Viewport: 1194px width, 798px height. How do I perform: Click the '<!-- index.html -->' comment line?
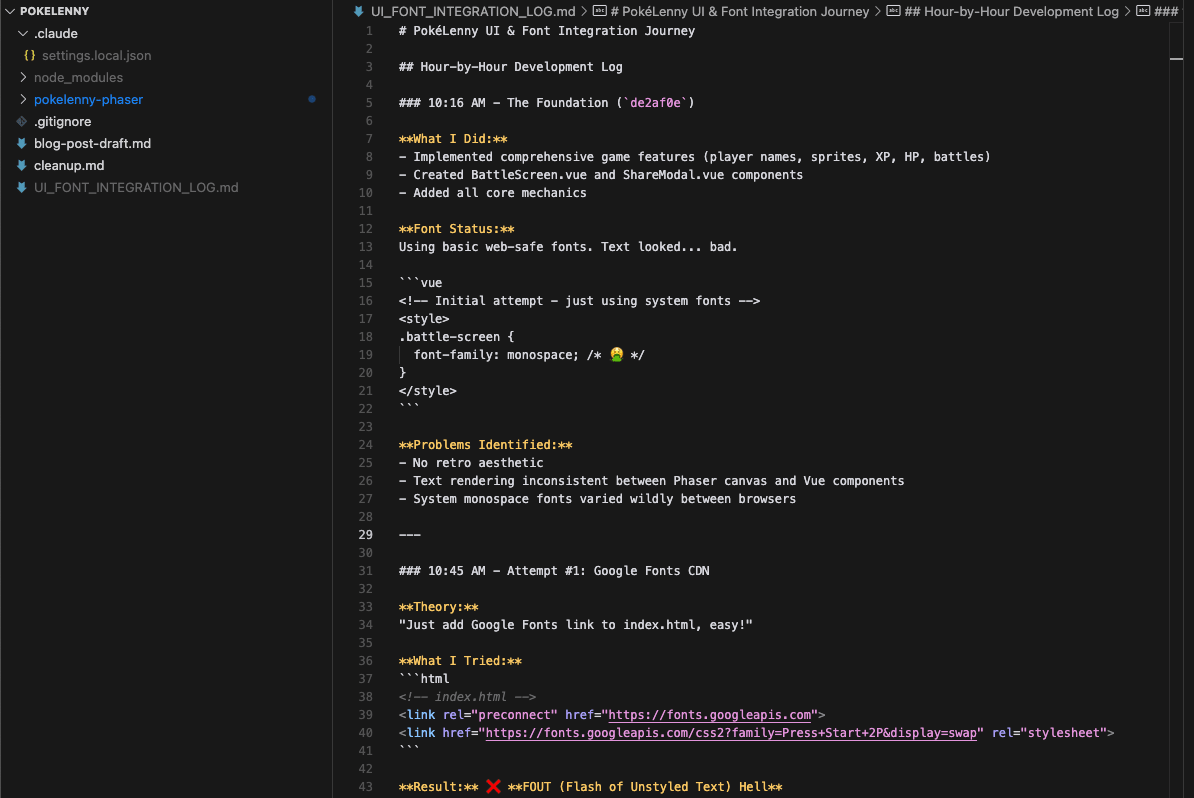(467, 697)
